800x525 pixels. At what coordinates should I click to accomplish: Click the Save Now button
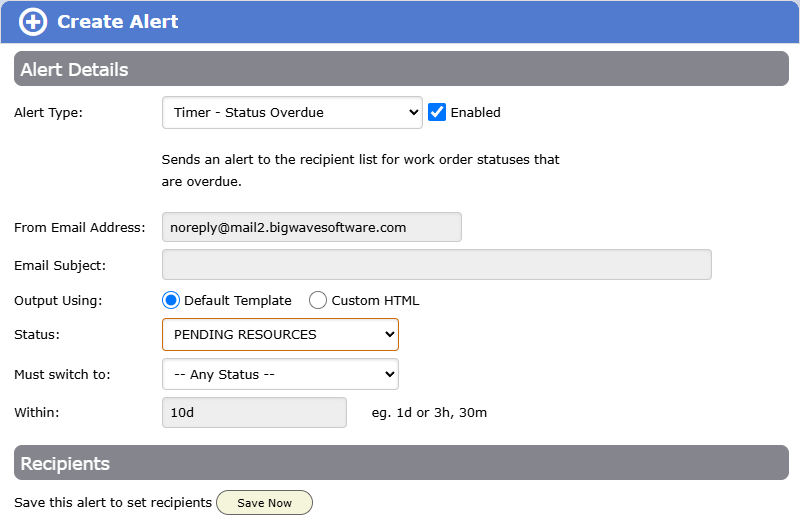click(x=264, y=503)
